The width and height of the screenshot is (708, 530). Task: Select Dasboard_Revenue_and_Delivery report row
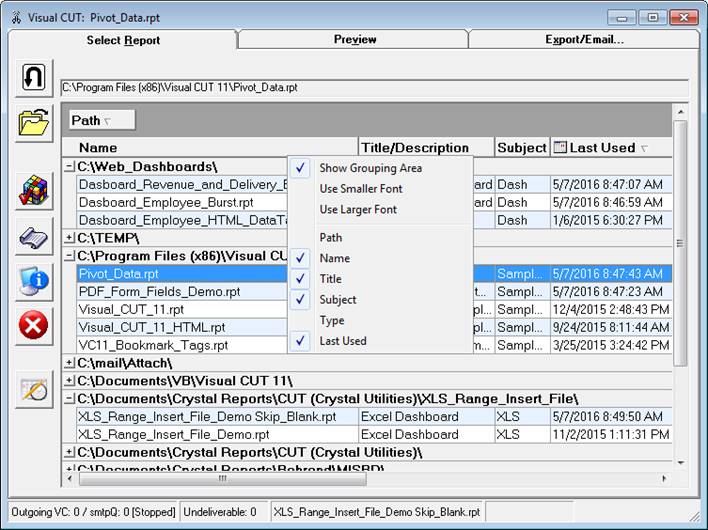coord(182,185)
